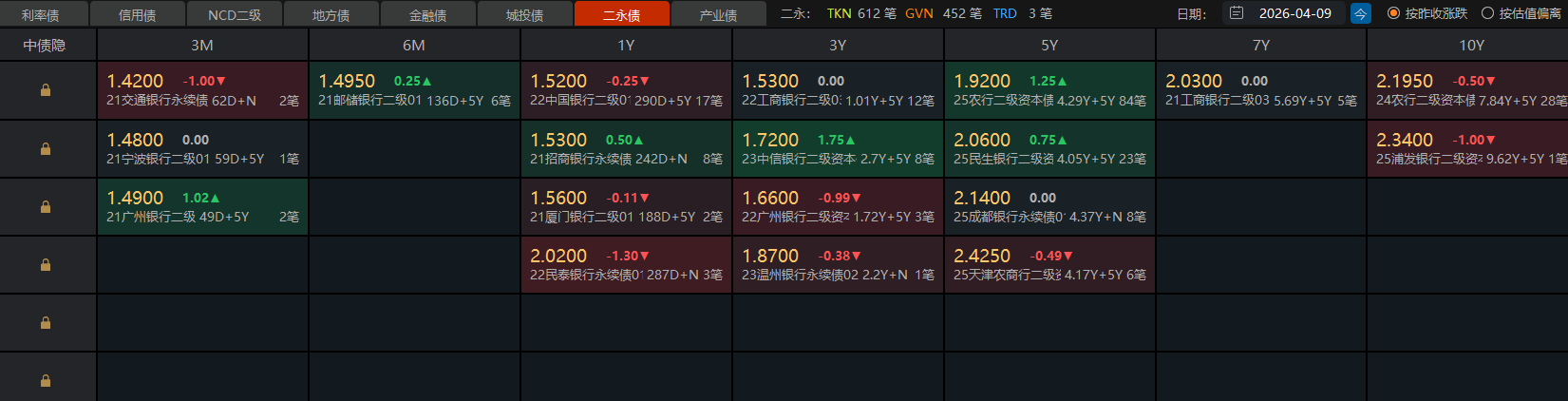The width and height of the screenshot is (1568, 401).
Task: Click the 7Y tenor column header
Action: [1261, 45]
